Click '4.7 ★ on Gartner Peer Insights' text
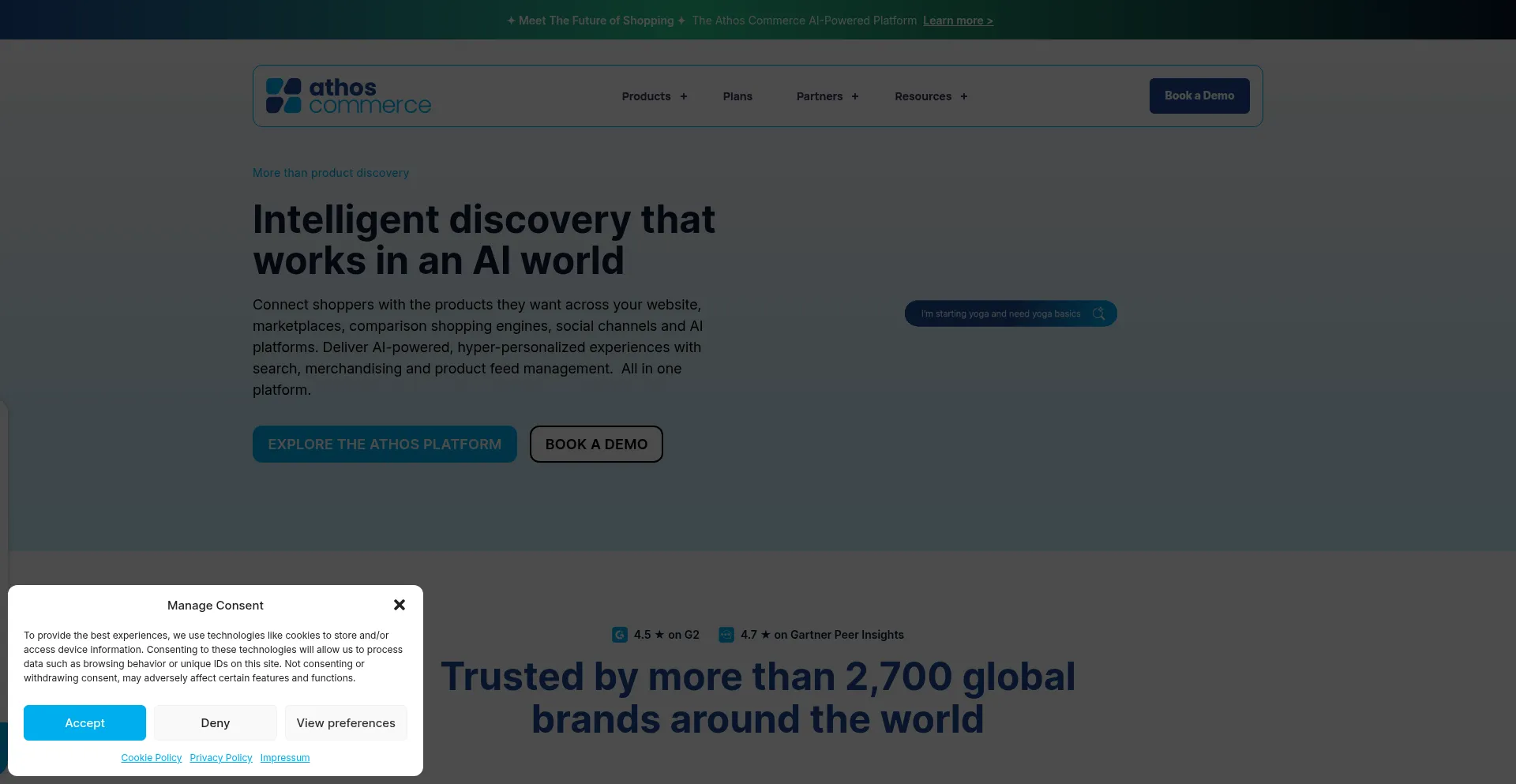This screenshot has height=784, width=1516. click(822, 635)
